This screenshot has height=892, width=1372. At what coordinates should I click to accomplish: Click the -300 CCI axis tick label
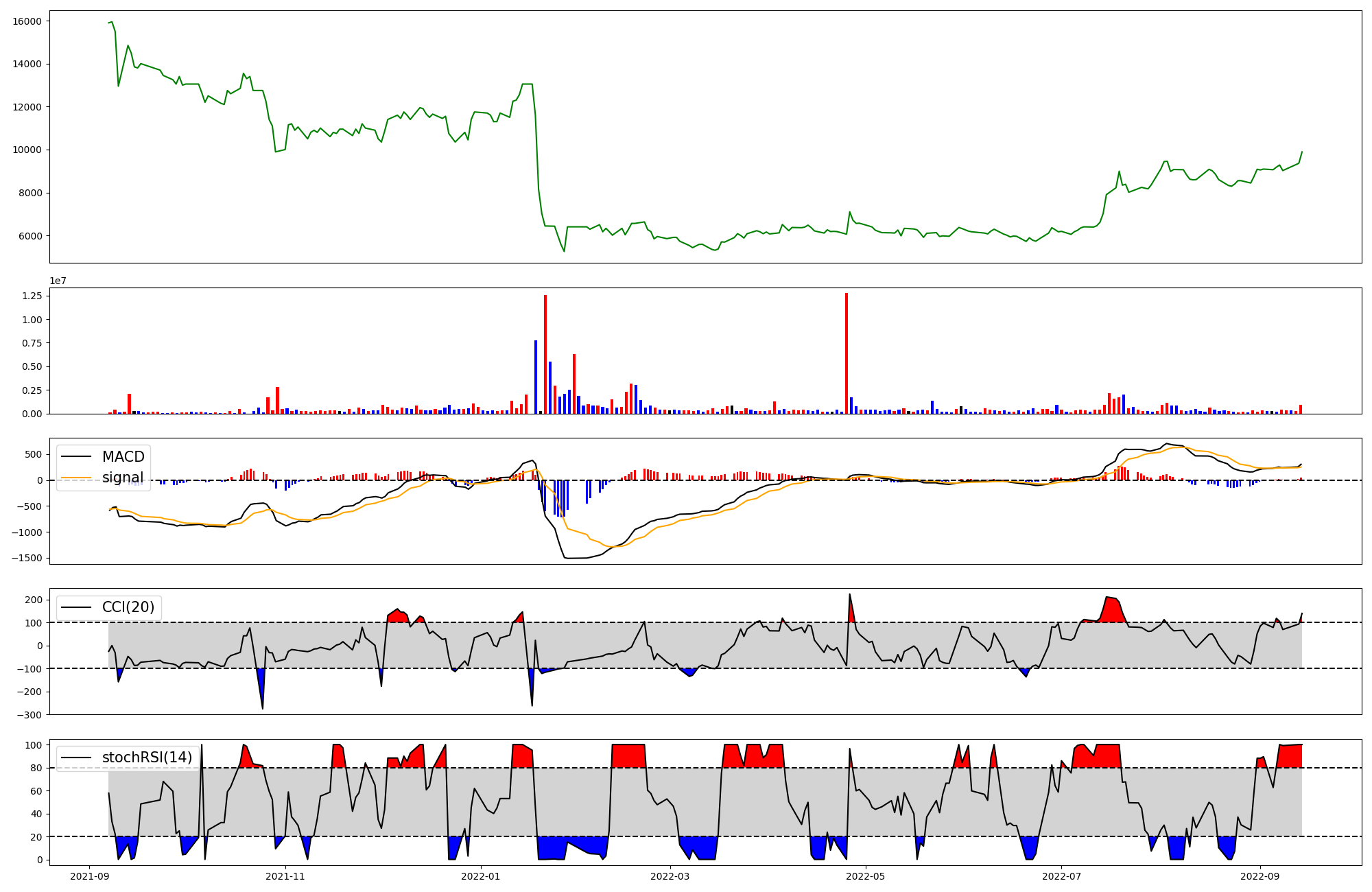point(30,715)
